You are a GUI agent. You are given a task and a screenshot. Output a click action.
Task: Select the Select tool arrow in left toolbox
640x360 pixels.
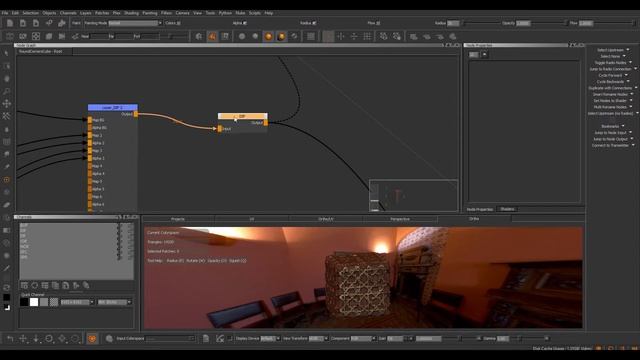click(x=7, y=53)
